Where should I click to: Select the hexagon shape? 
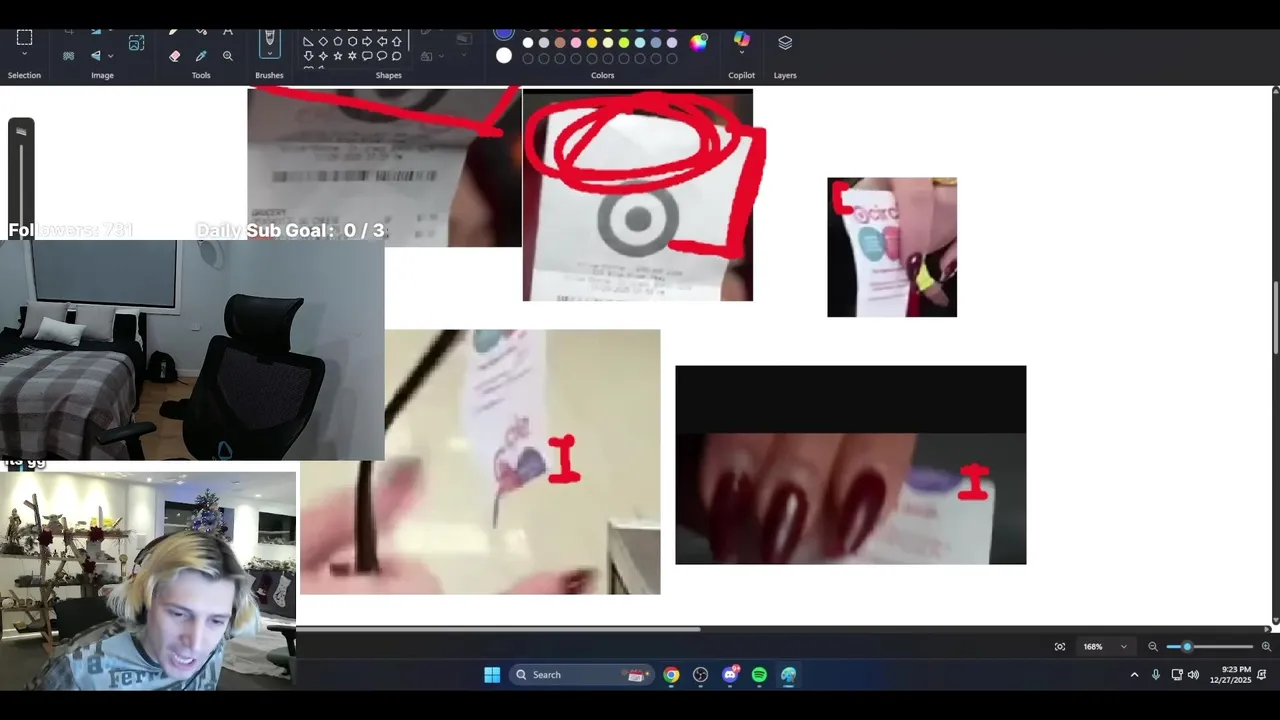pyautogui.click(x=352, y=42)
